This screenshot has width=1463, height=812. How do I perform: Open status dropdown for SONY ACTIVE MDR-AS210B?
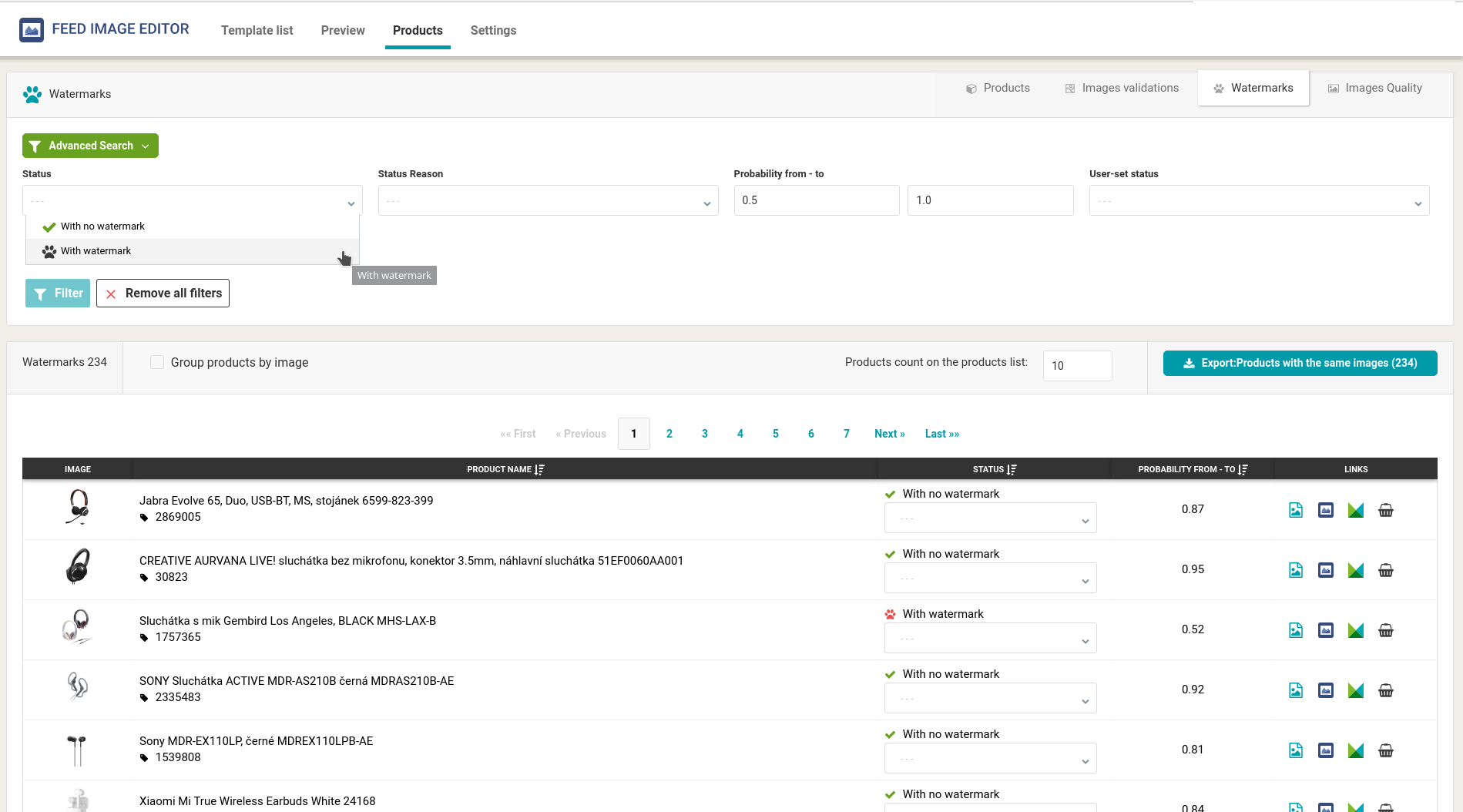pyautogui.click(x=990, y=698)
